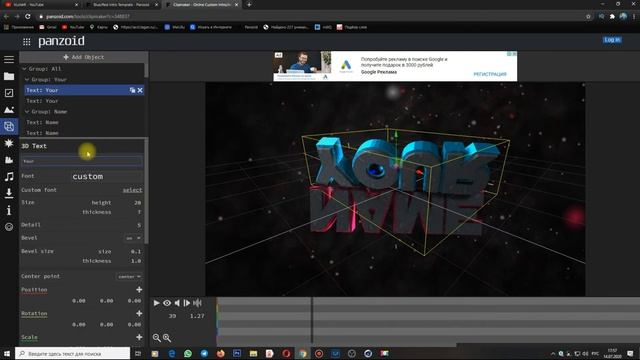Click the Bevel thickness value 1.0
This screenshot has height=360, width=640.
pos(136,261)
